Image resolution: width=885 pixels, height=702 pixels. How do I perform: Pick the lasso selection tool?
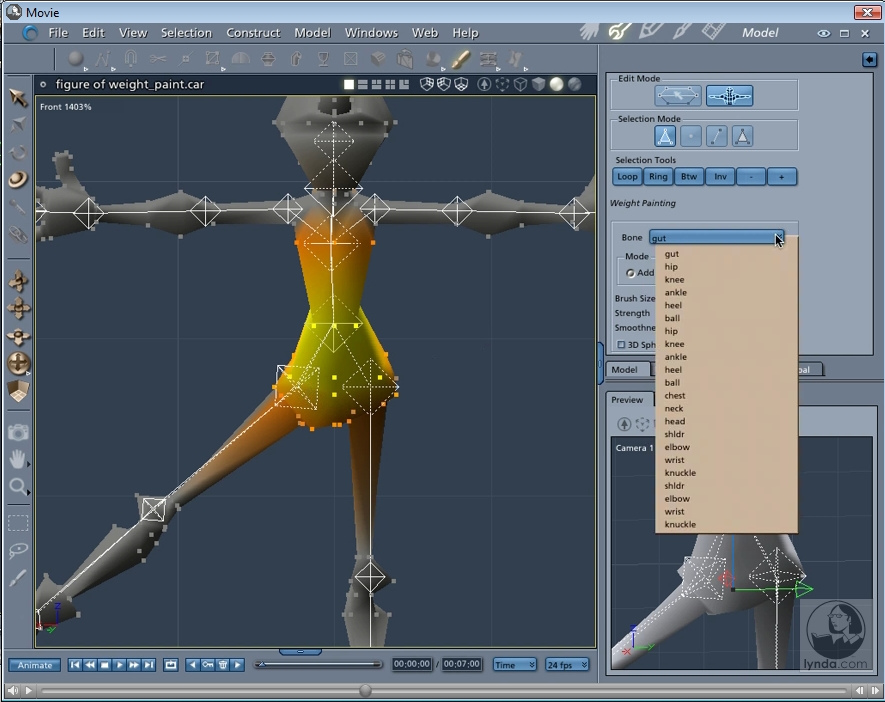click(x=18, y=550)
